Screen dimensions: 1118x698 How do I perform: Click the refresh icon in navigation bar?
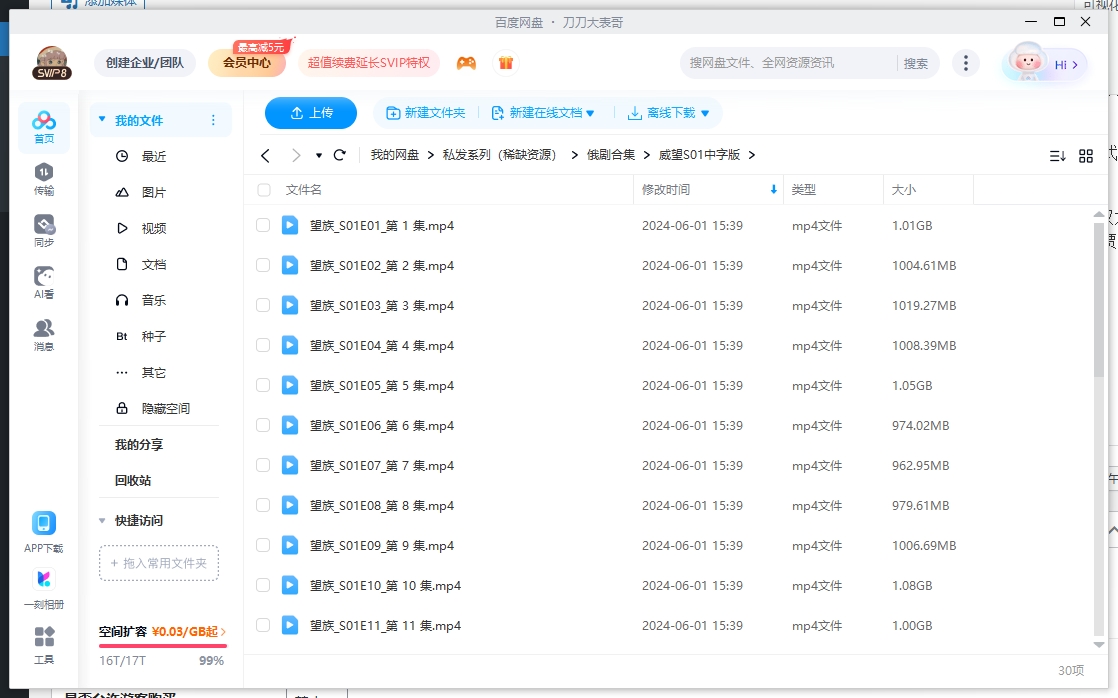pyautogui.click(x=339, y=155)
